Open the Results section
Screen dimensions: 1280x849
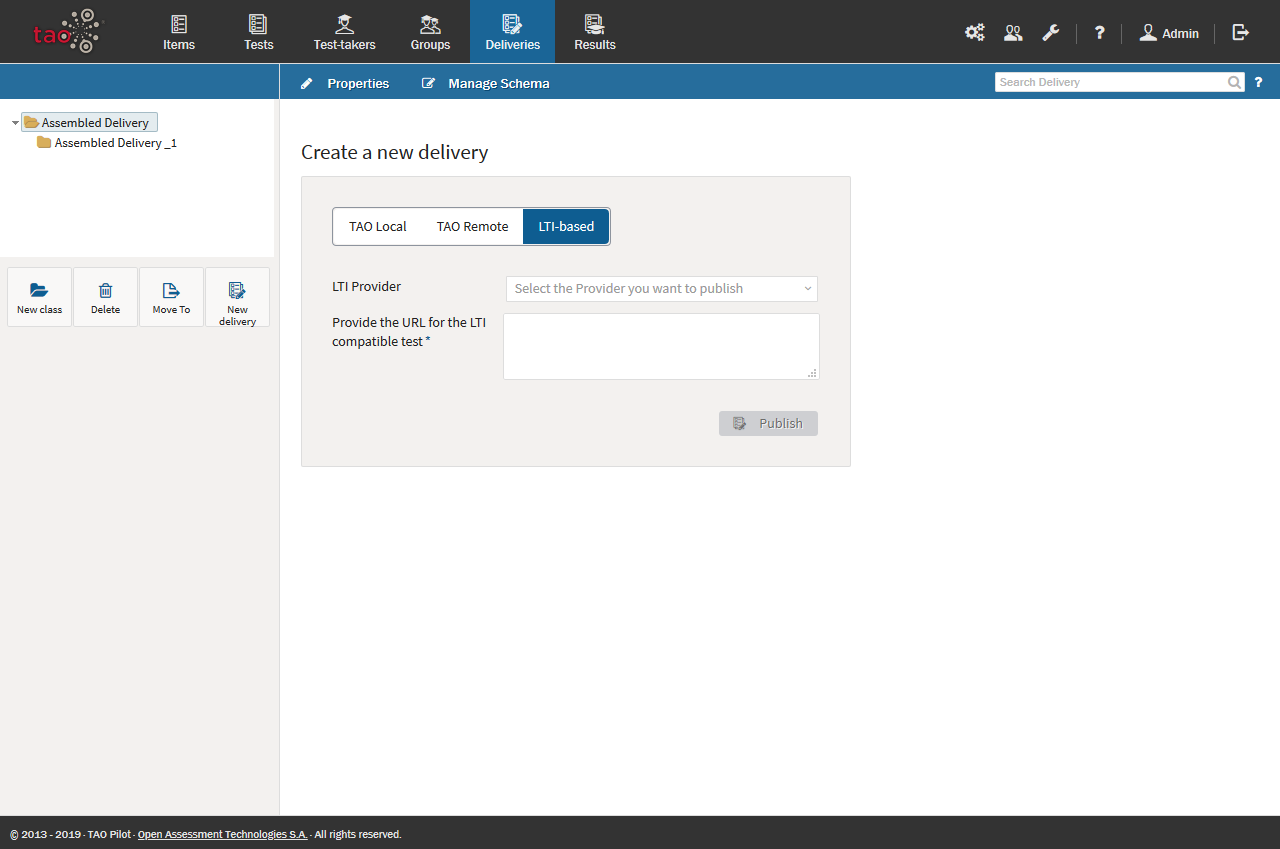tap(595, 32)
